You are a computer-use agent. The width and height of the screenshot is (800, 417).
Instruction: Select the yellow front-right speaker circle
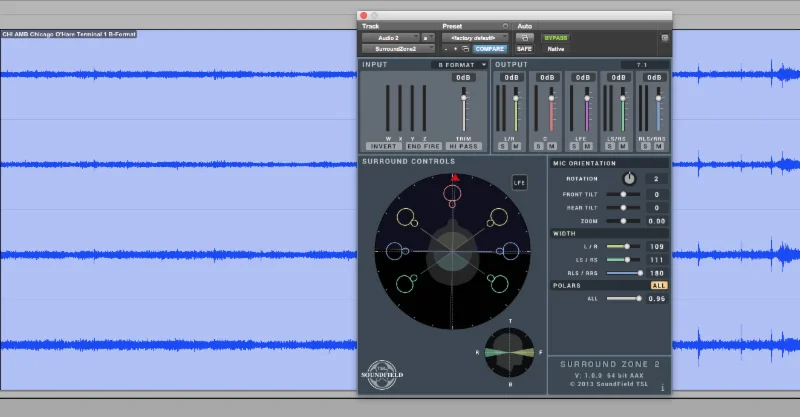[499, 217]
